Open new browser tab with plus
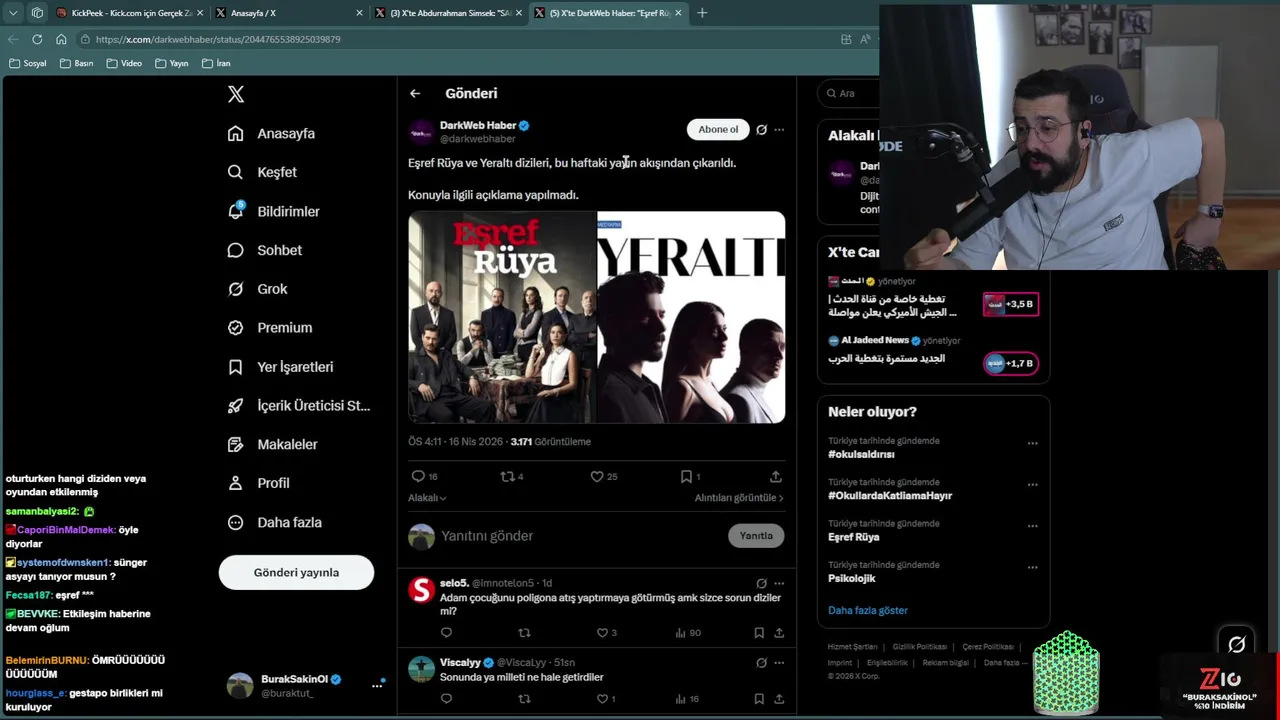1280x720 pixels. coord(702,13)
